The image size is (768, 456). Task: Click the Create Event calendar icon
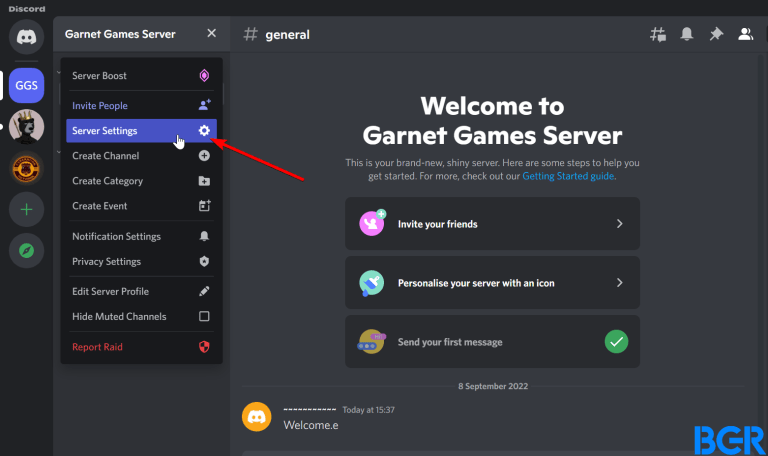[x=204, y=206]
